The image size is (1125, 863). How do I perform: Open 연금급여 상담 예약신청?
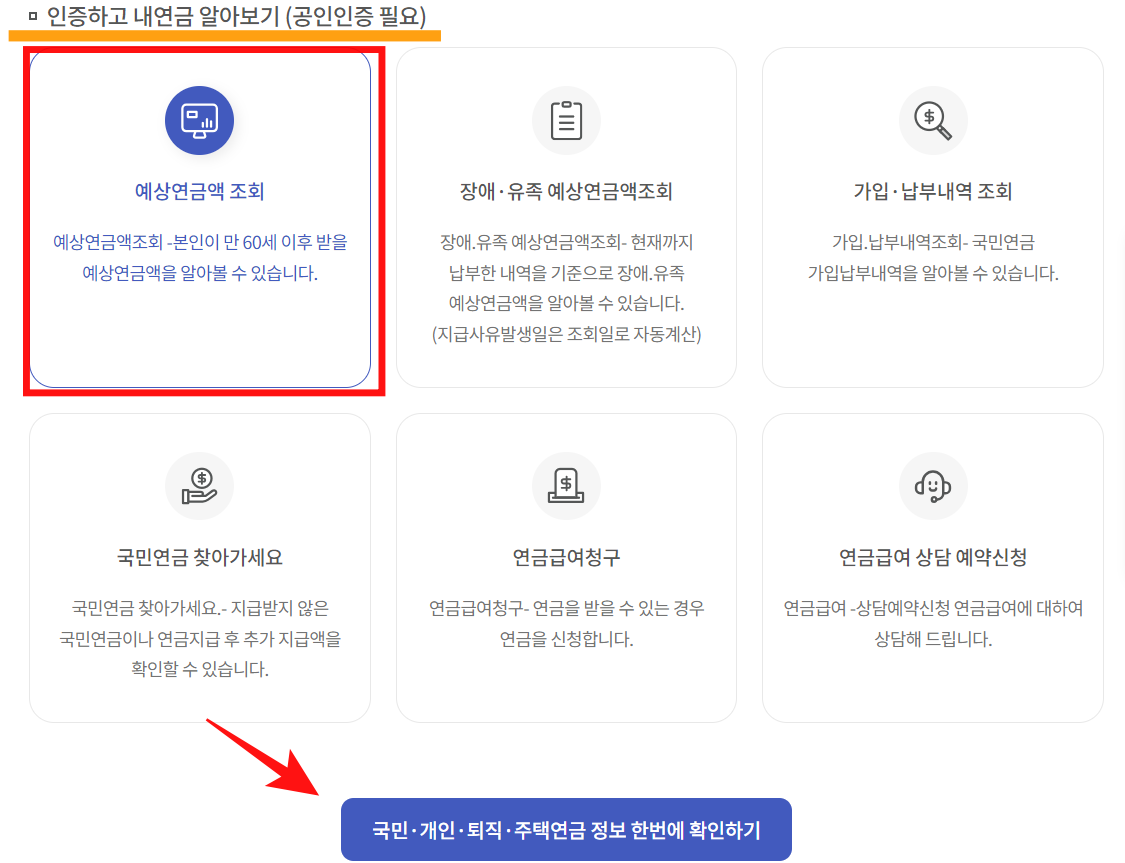(933, 556)
